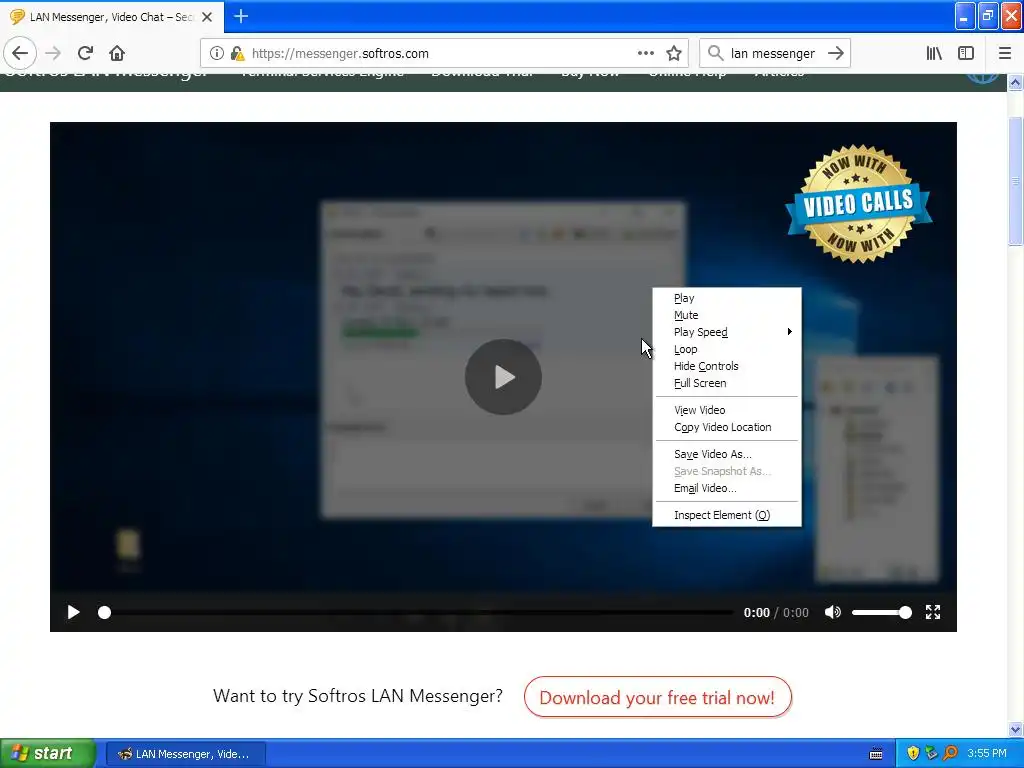Click the padlock warning security icon
This screenshot has height=768, width=1024.
coord(238,53)
